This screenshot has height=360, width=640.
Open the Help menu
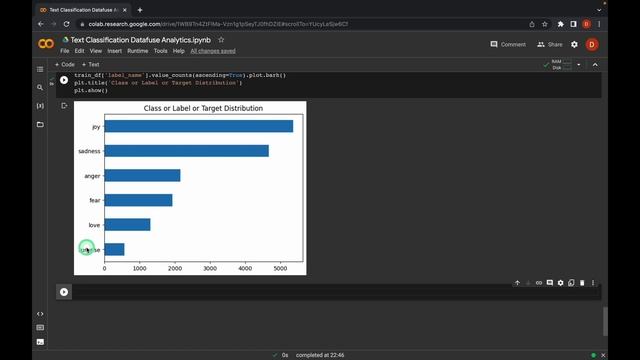click(178, 51)
